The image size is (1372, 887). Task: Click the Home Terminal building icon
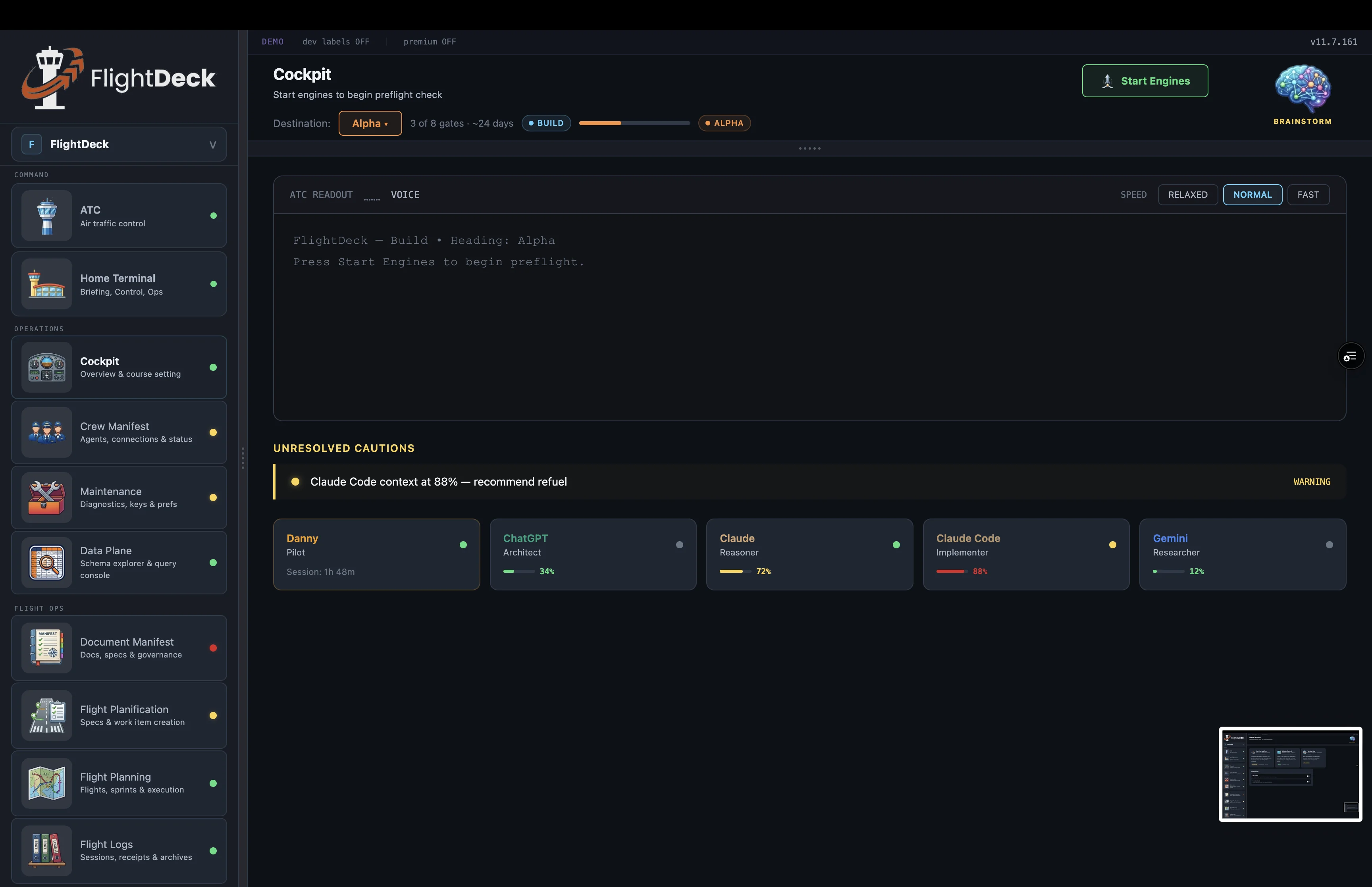[x=46, y=283]
